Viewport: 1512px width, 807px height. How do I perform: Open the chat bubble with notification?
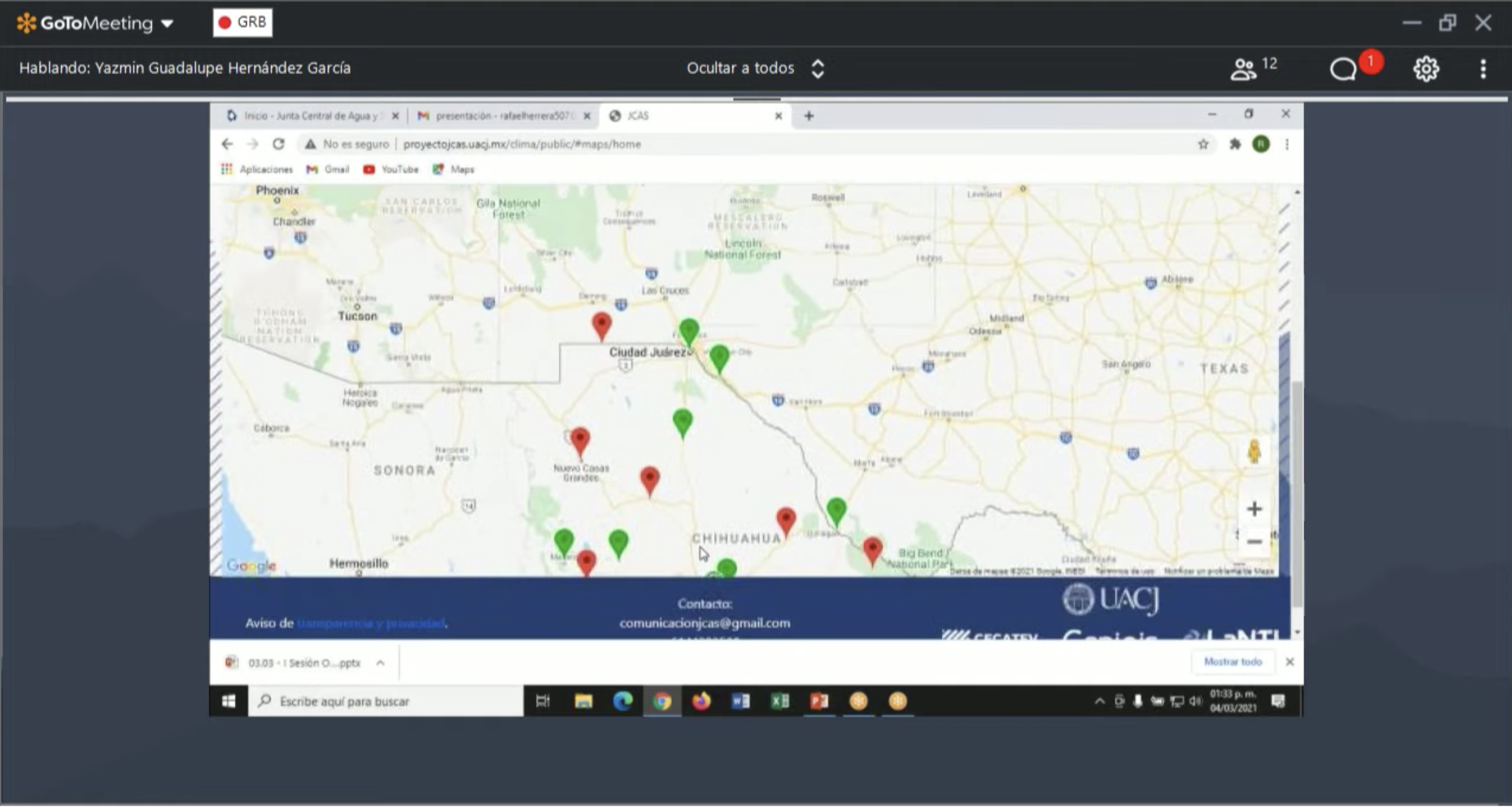tap(1343, 69)
